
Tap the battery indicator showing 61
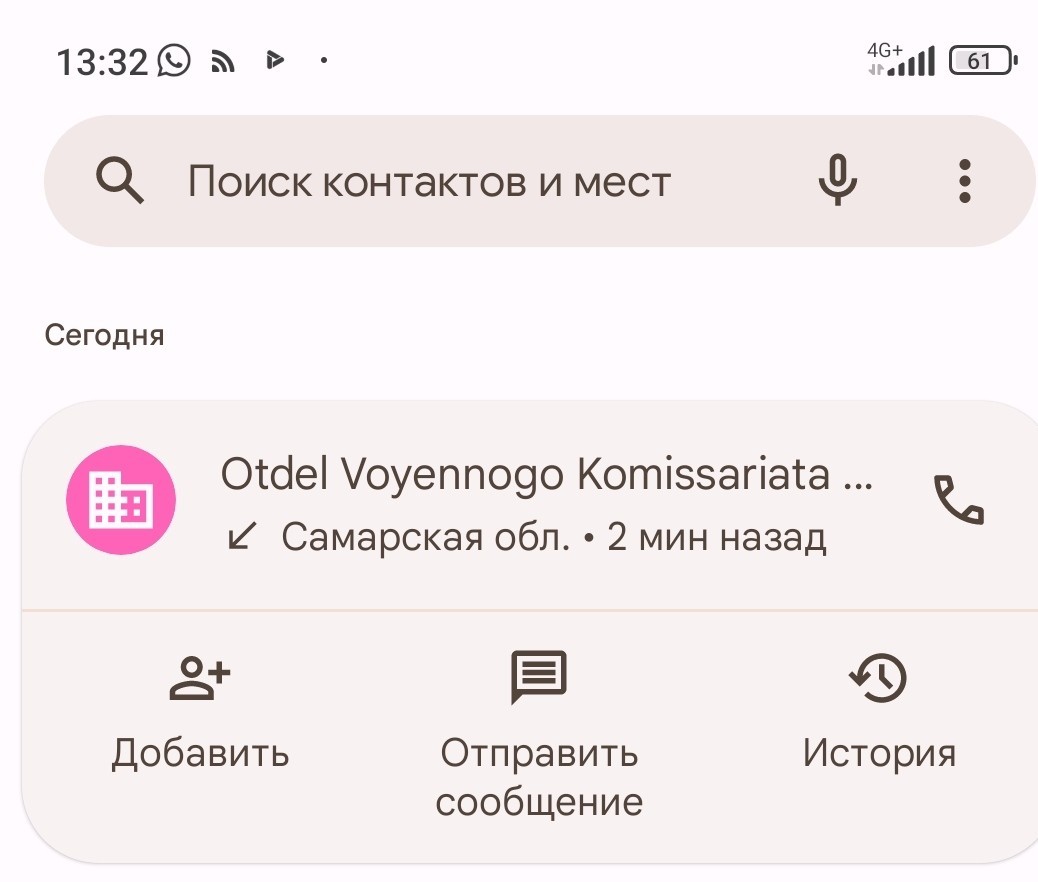[983, 60]
